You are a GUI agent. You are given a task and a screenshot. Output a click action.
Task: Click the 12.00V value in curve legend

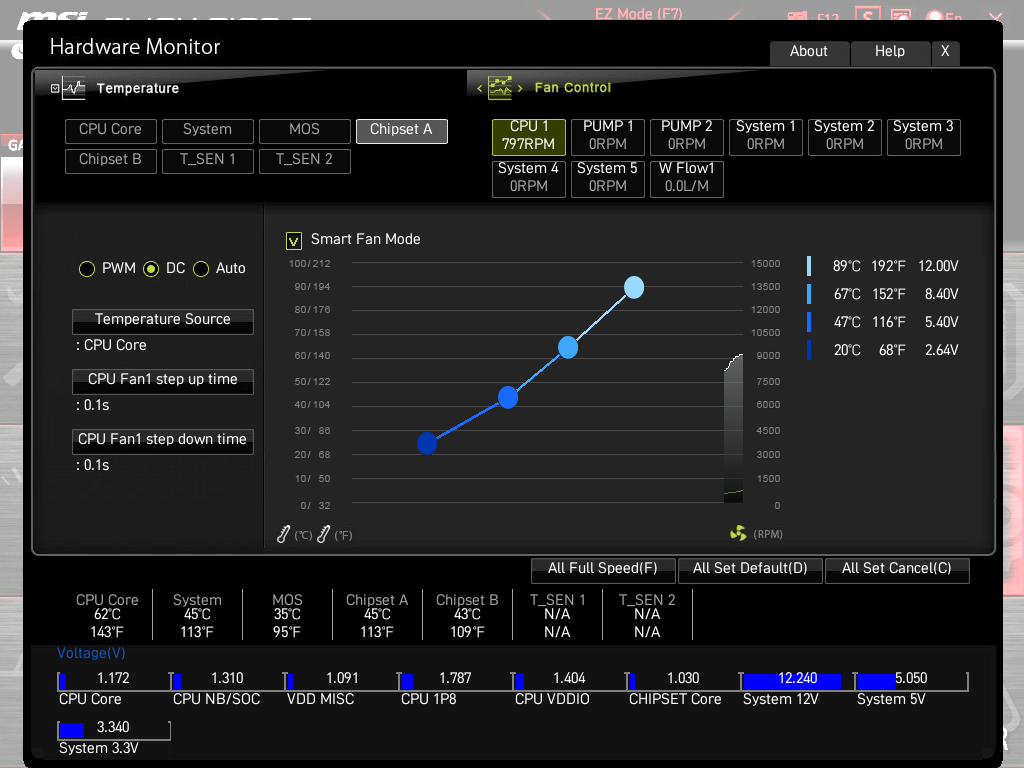(938, 266)
